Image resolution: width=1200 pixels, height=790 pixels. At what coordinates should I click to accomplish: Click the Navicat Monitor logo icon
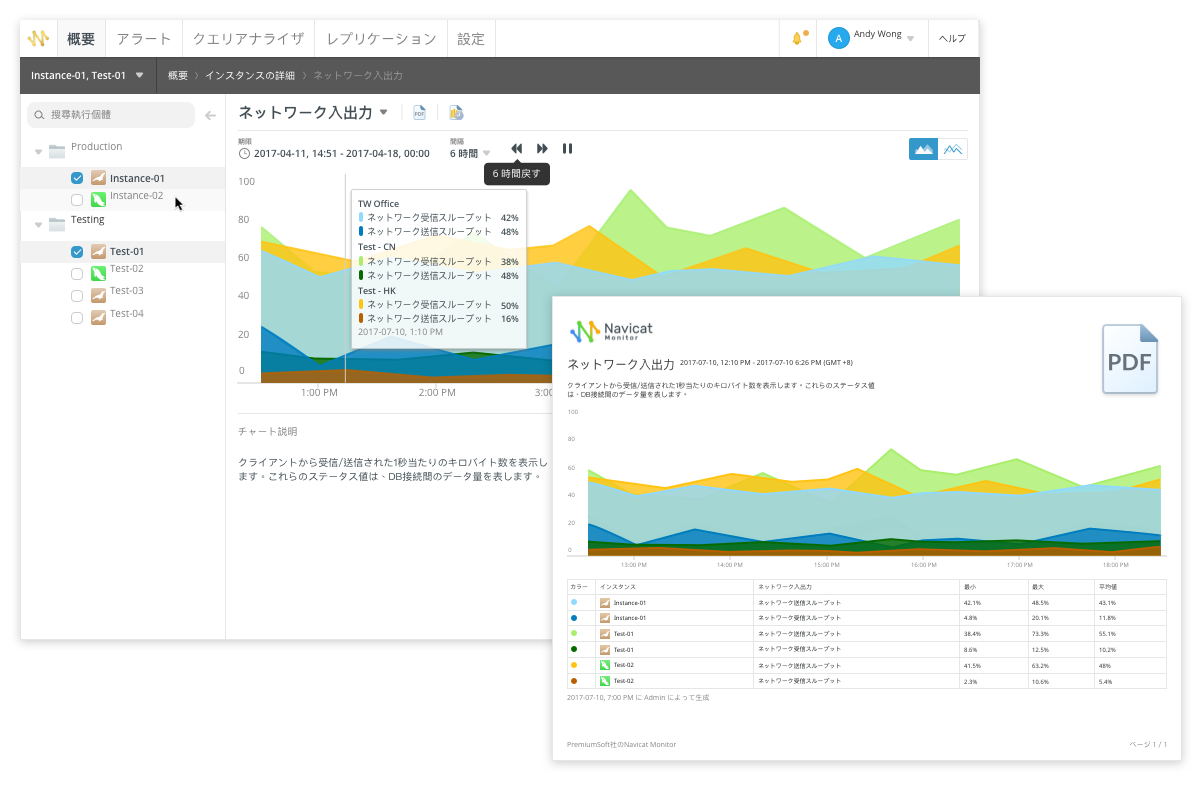(x=38, y=39)
